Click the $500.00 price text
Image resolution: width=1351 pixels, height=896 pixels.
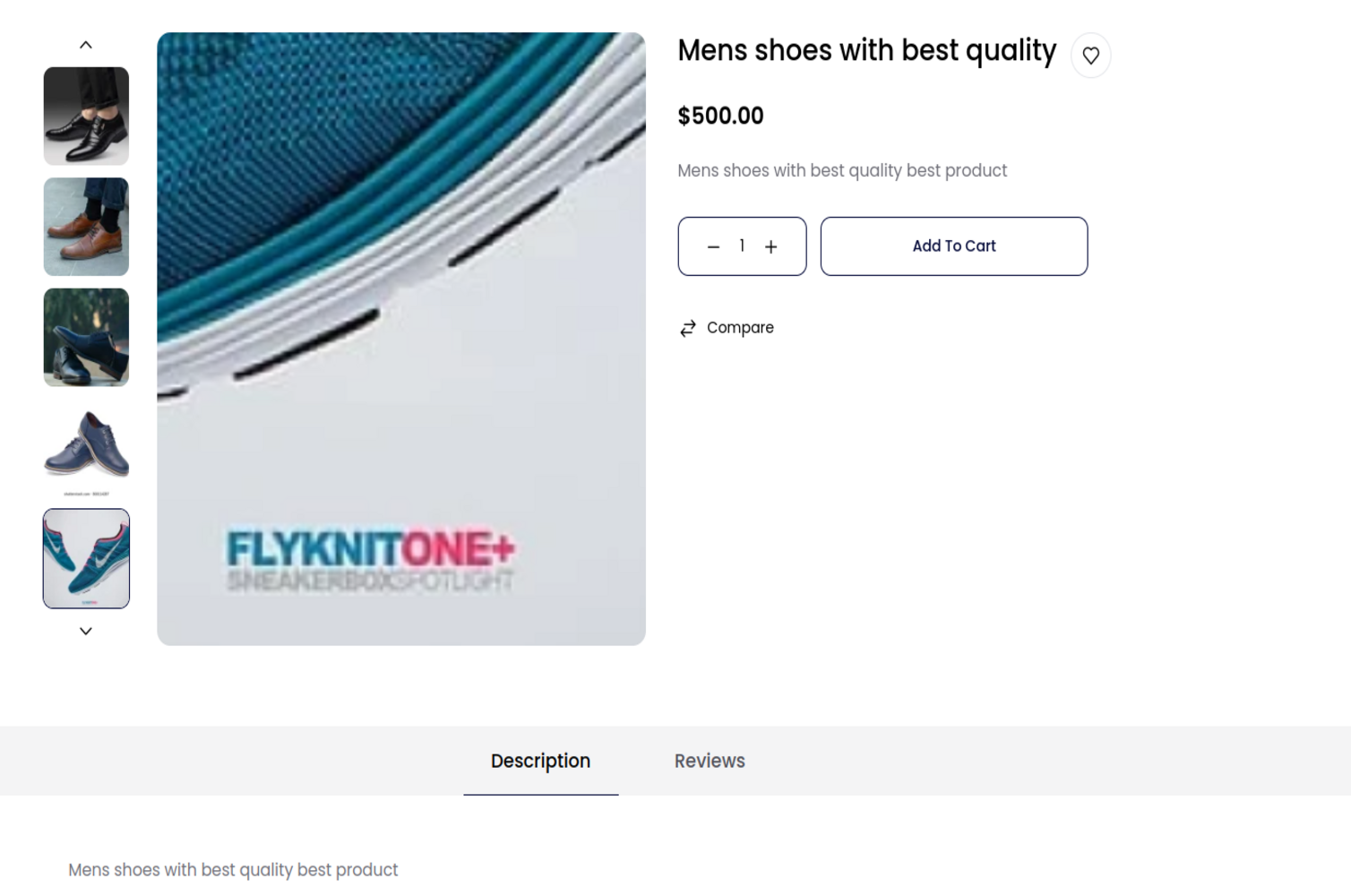click(720, 116)
